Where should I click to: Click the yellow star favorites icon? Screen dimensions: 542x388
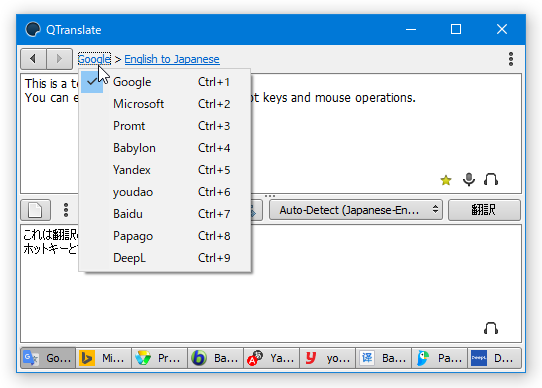point(446,180)
